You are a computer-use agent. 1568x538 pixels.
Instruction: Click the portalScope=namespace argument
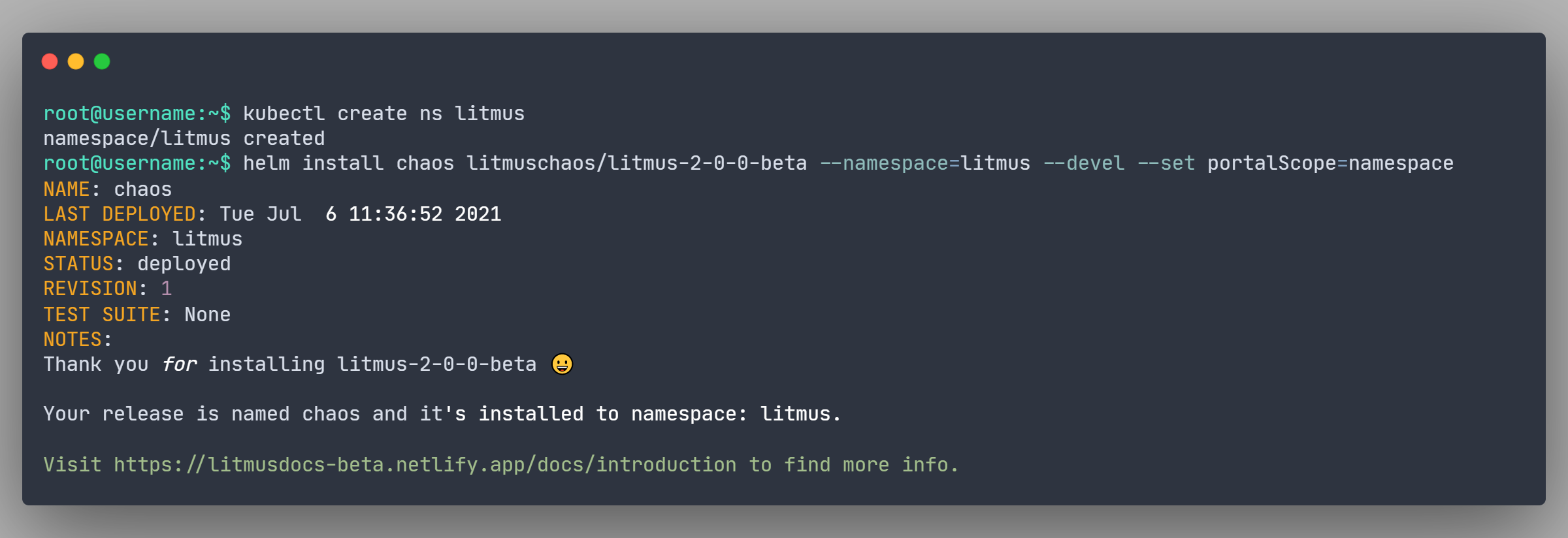[1330, 163]
